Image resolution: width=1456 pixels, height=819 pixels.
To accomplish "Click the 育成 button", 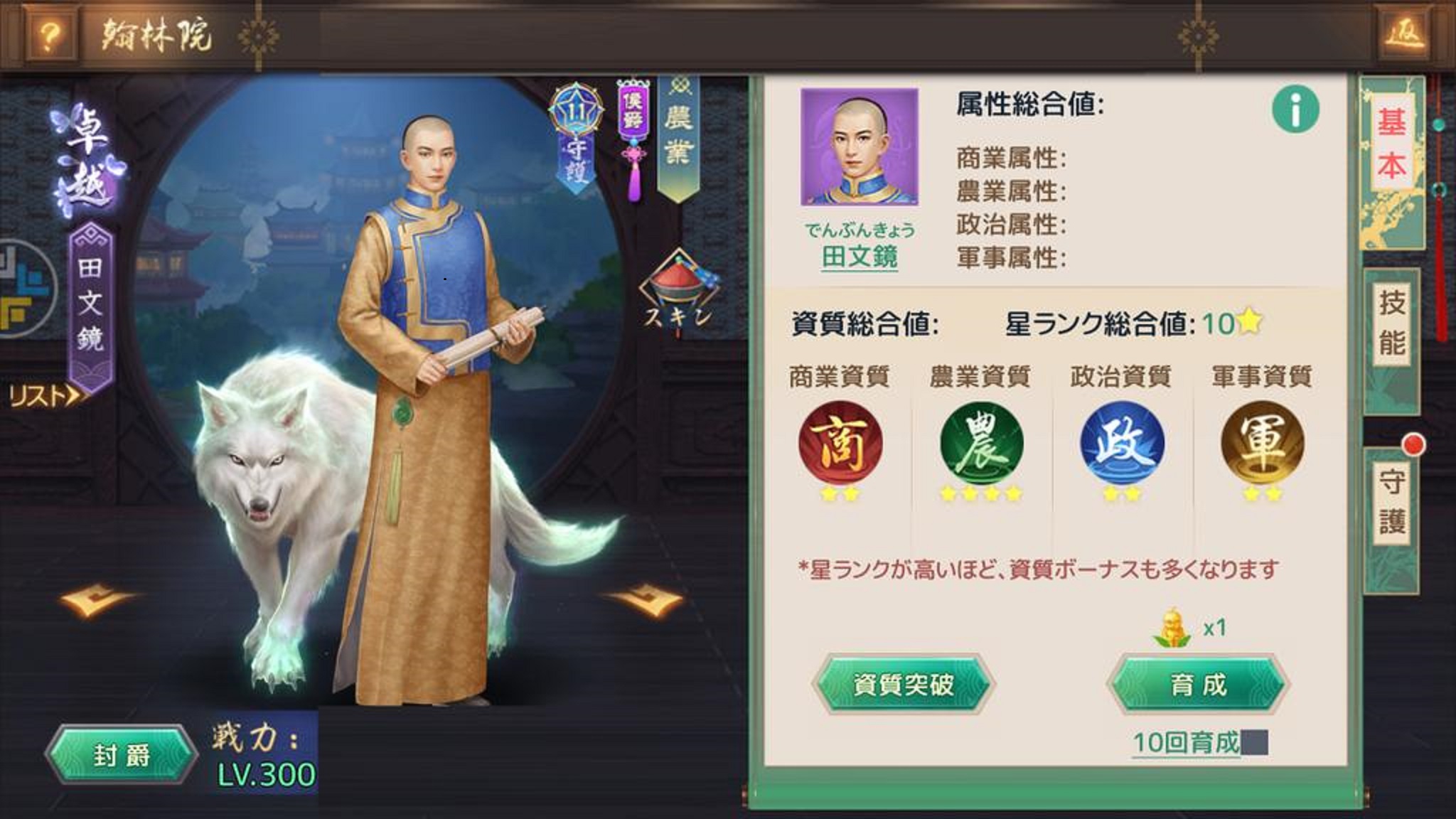I will (1198, 685).
